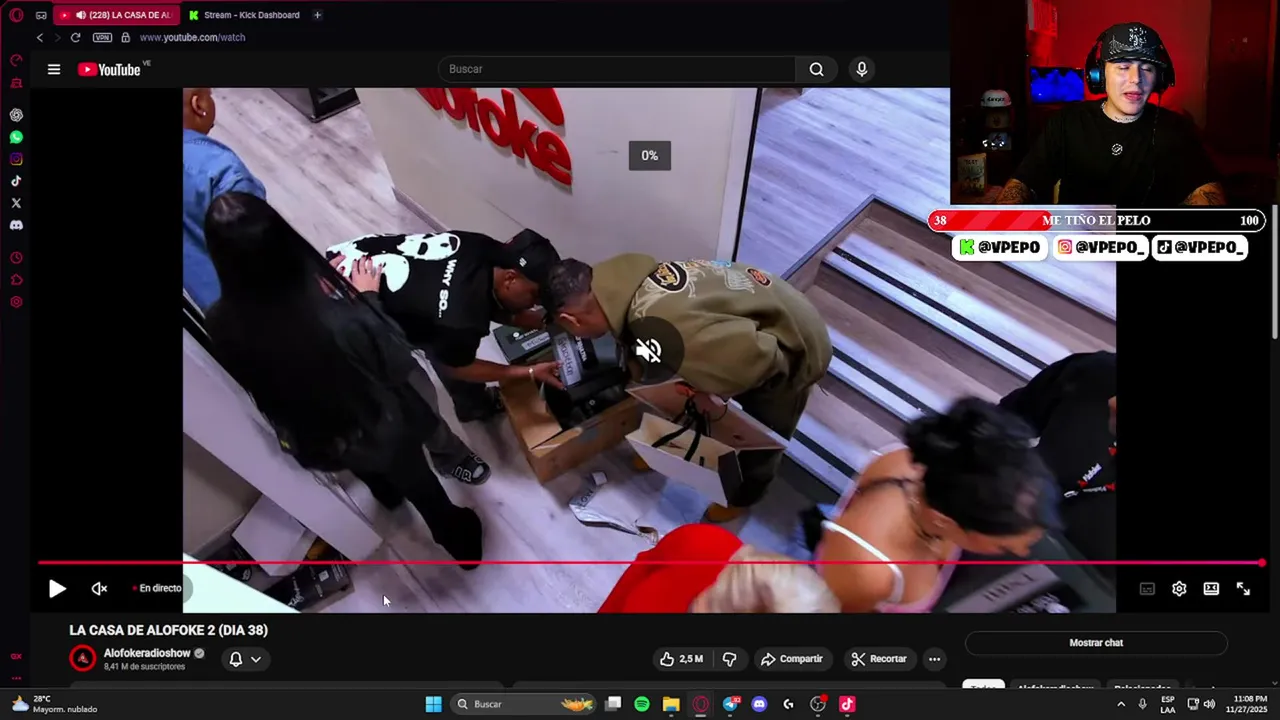Click the LA CASA DE ALOFOKE 2 (DIA 38) title
The image size is (1280, 720).
pyautogui.click(x=168, y=630)
